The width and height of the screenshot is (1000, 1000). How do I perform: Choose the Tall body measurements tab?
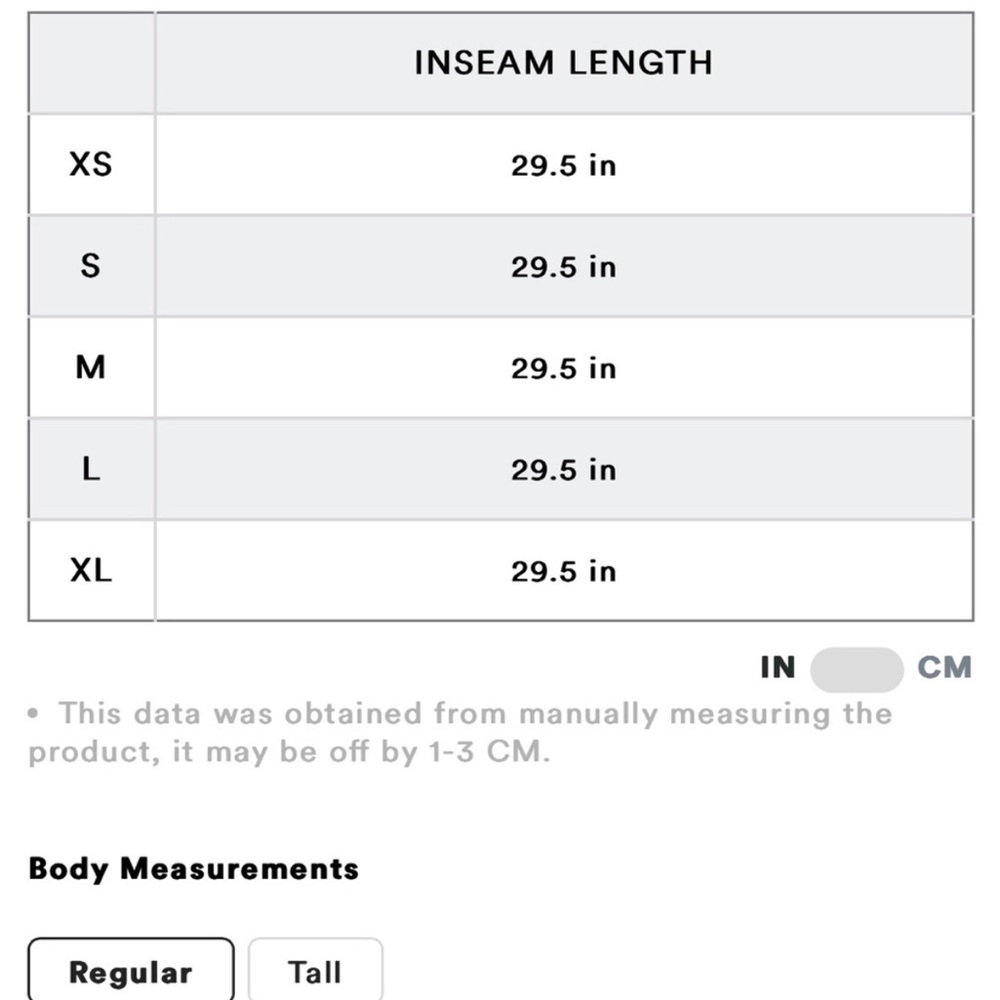tap(315, 969)
